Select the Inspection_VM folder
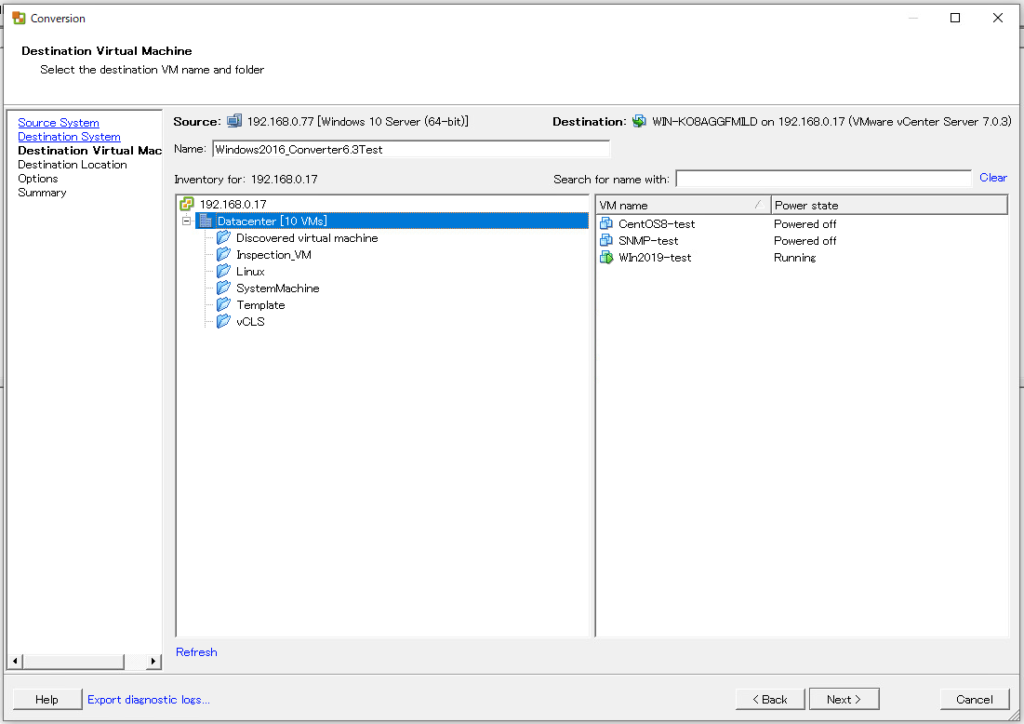 click(273, 254)
